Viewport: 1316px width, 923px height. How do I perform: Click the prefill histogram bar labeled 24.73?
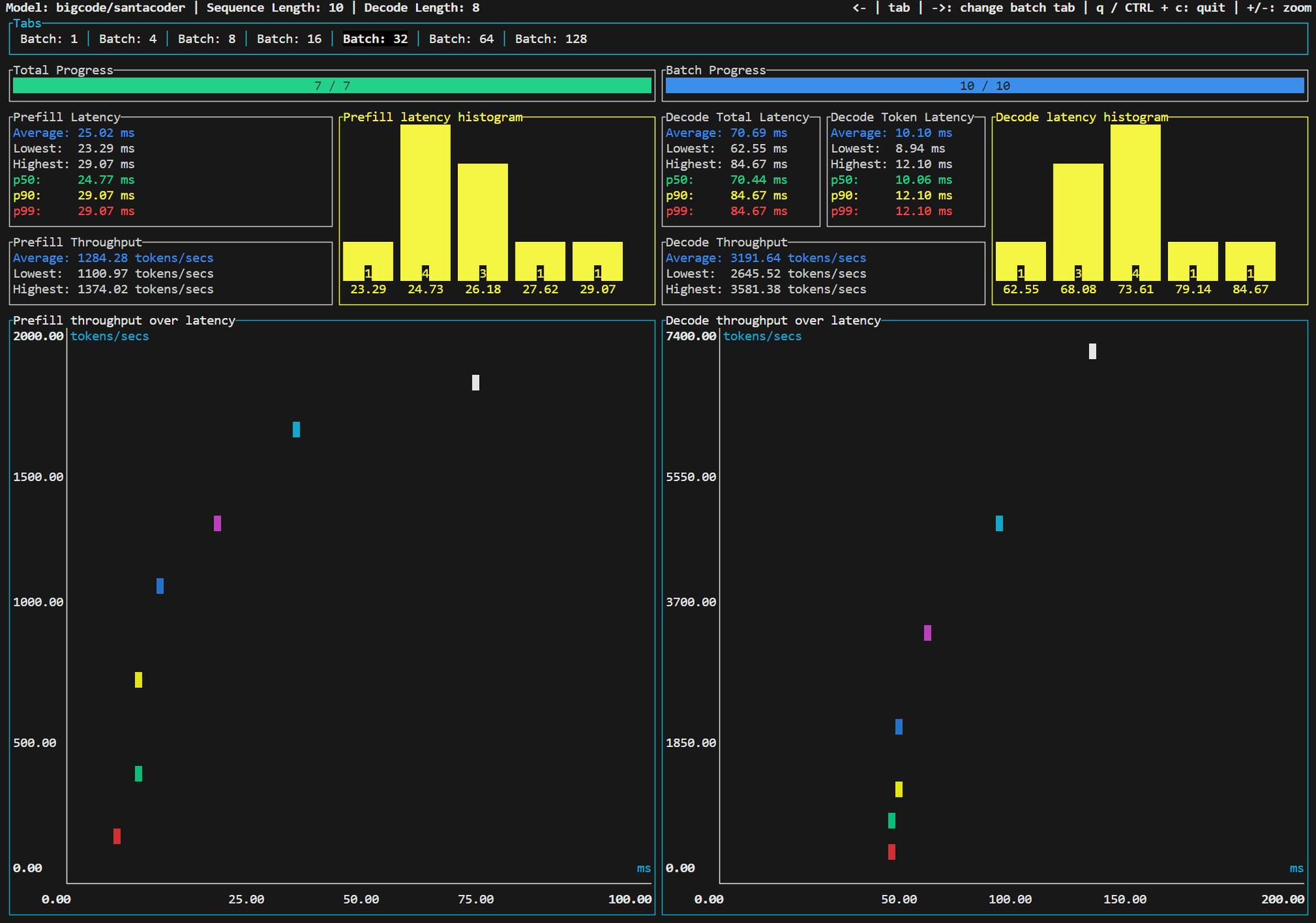[x=426, y=203]
